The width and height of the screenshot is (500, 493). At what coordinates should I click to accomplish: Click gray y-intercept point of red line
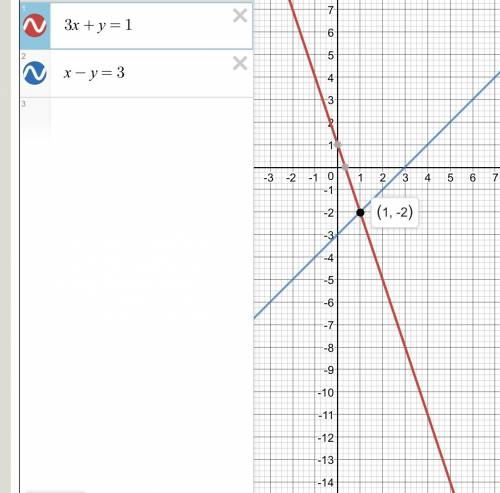[x=338, y=144]
